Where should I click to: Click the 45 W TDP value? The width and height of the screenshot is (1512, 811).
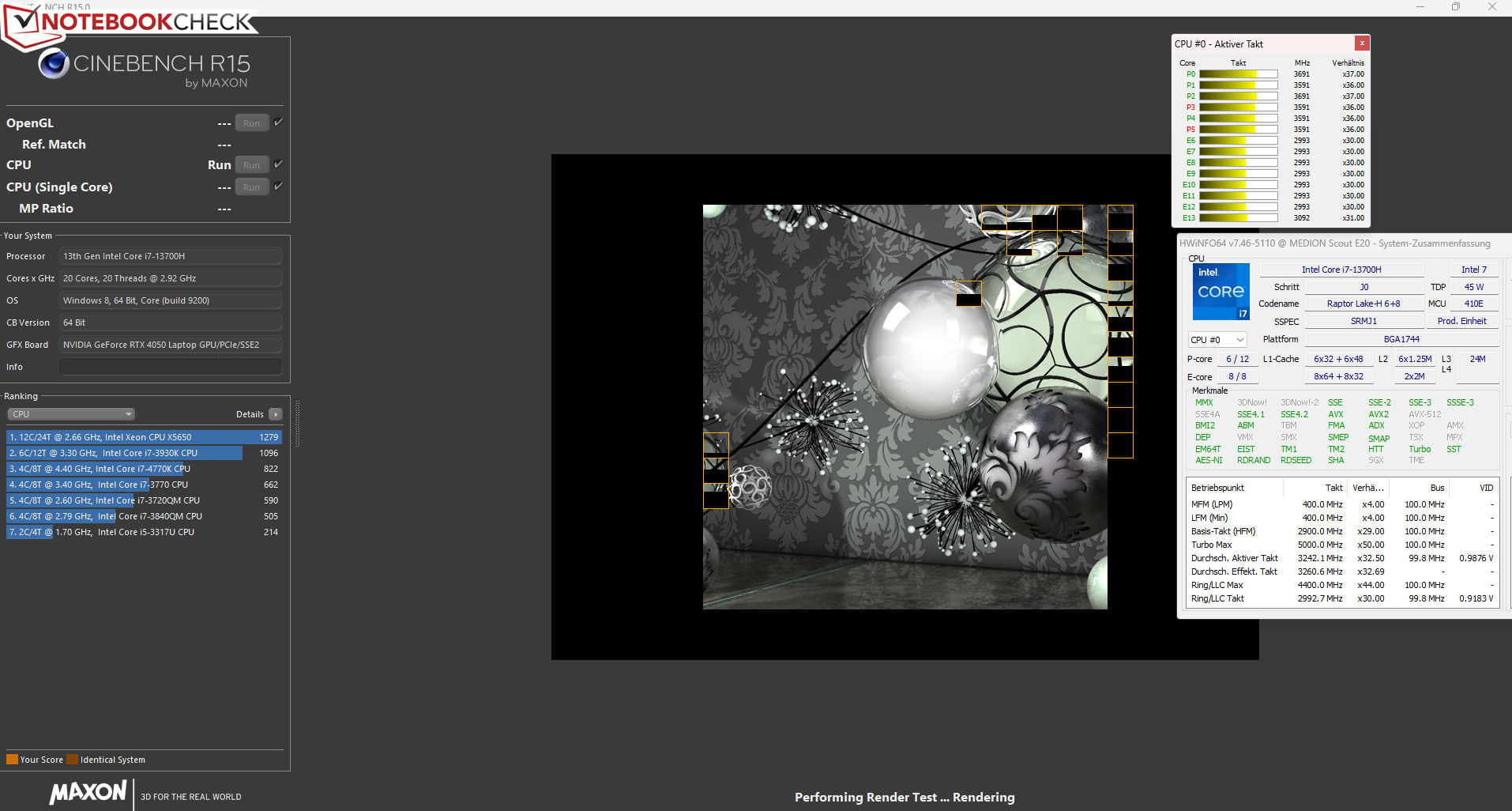[1474, 287]
